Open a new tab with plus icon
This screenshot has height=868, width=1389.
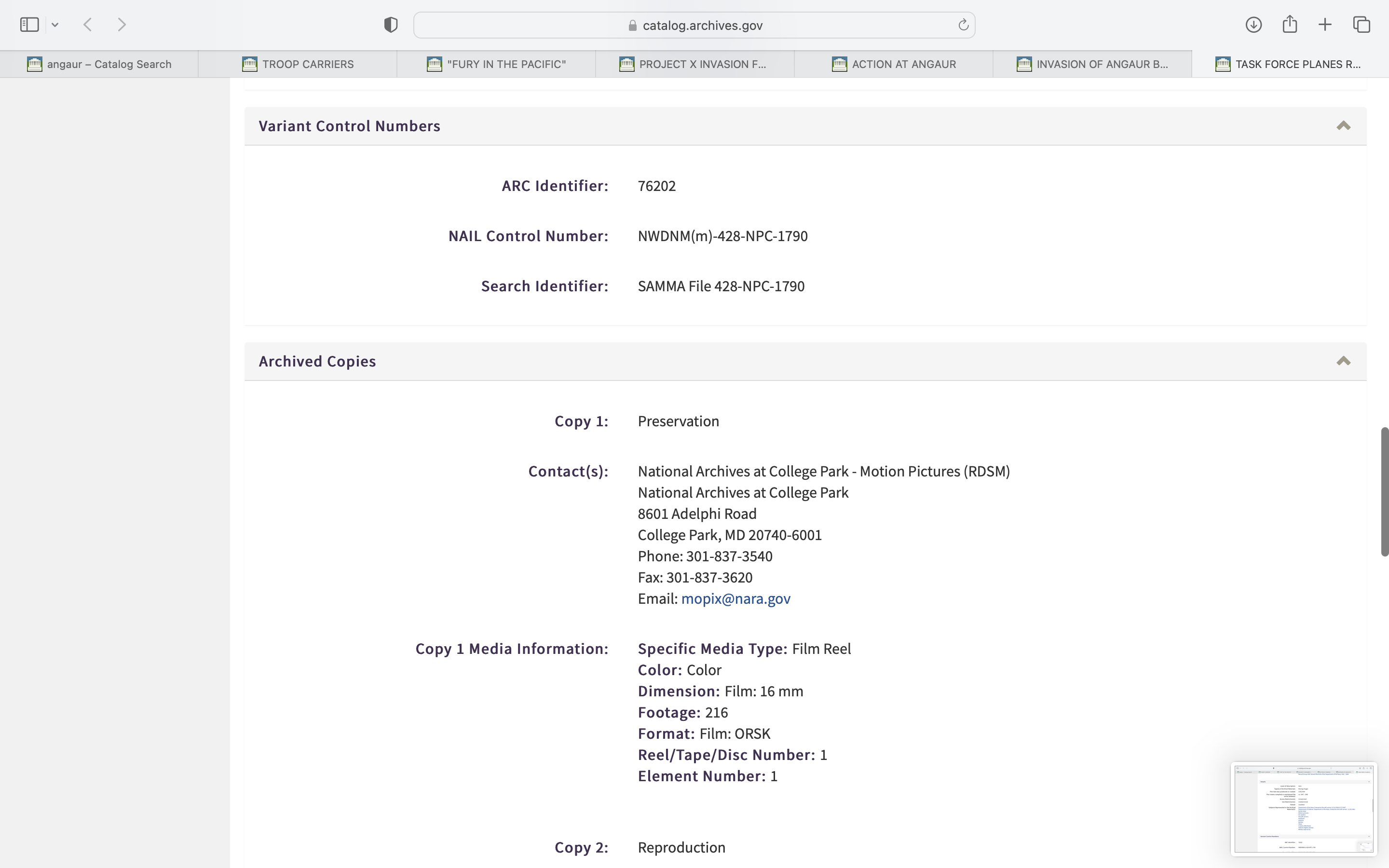pos(1325,25)
